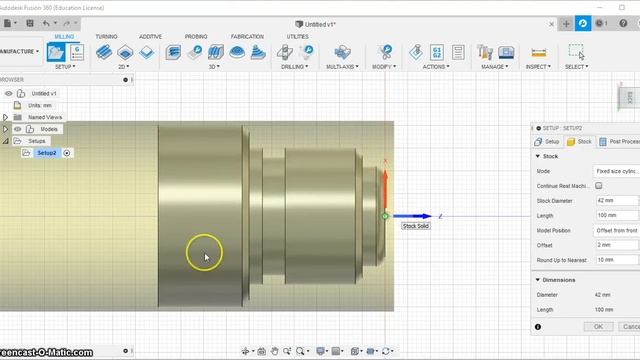Click the Save icon in the top bar
The height and width of the screenshot is (360, 640).
tap(30, 24)
